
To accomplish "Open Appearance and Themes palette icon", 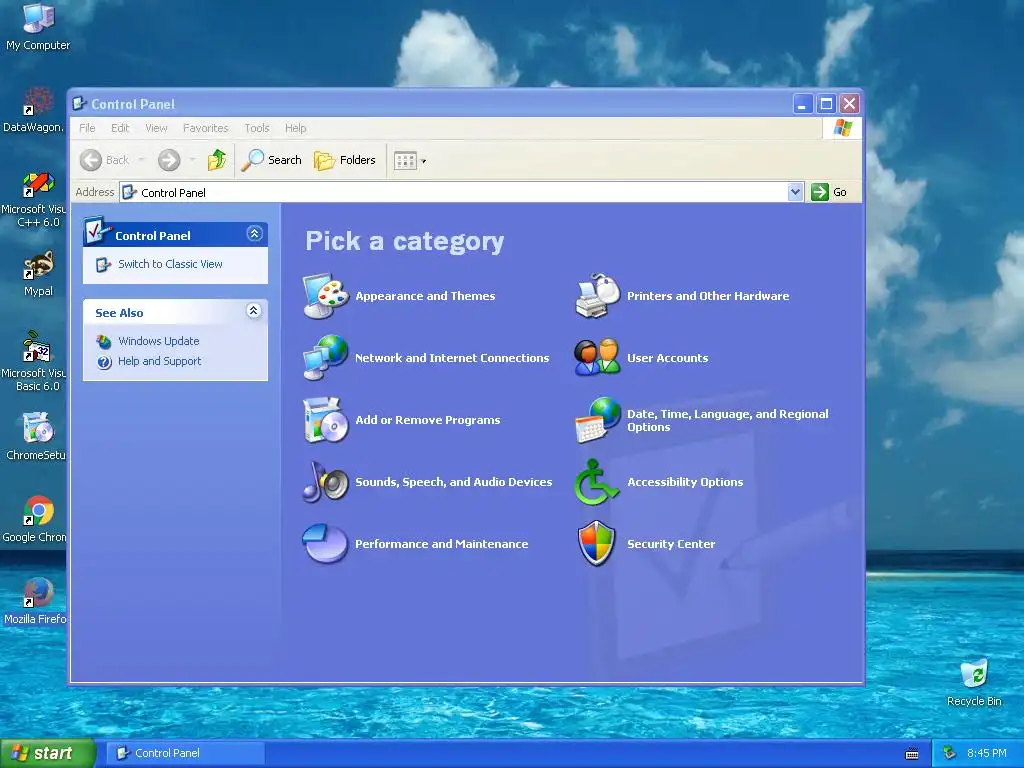I will (325, 296).
